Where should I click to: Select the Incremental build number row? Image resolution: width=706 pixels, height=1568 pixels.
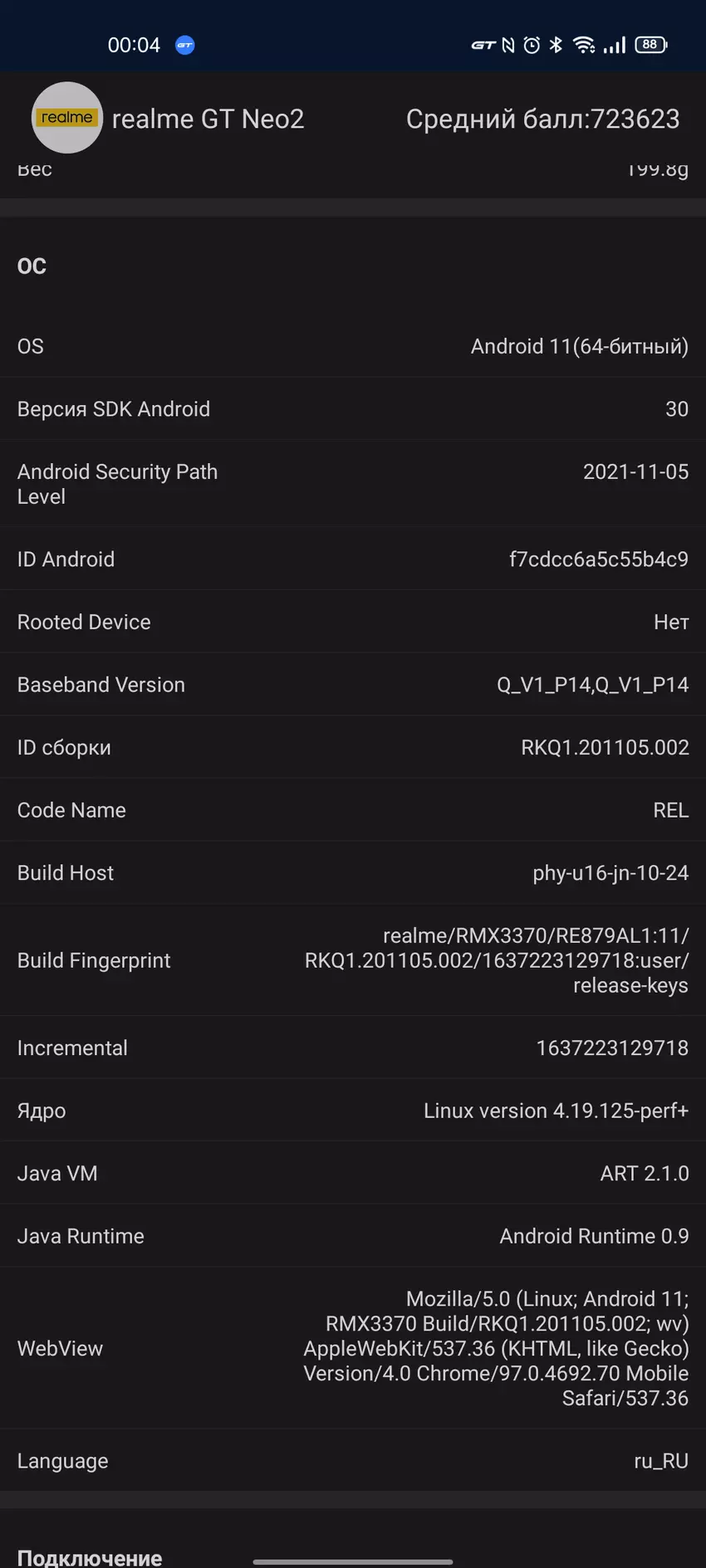pyautogui.click(x=353, y=1048)
